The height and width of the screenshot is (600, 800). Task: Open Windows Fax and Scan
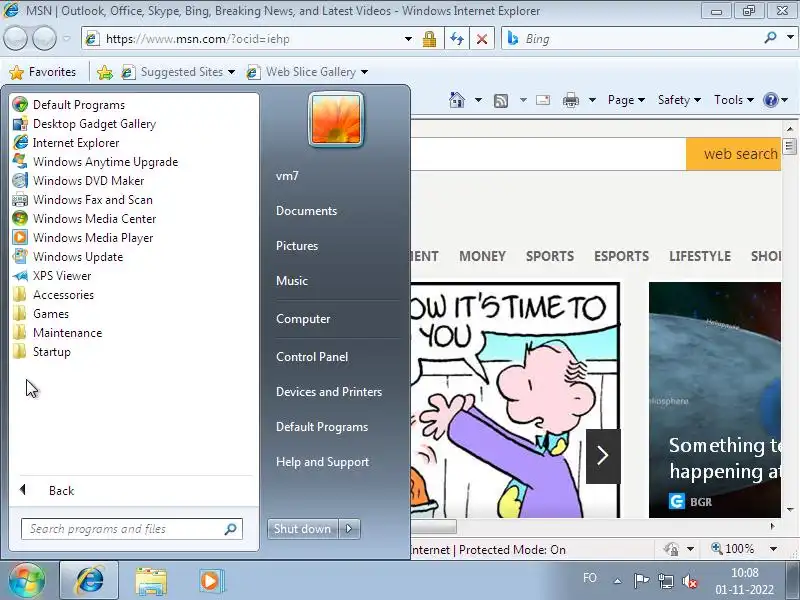83,199
